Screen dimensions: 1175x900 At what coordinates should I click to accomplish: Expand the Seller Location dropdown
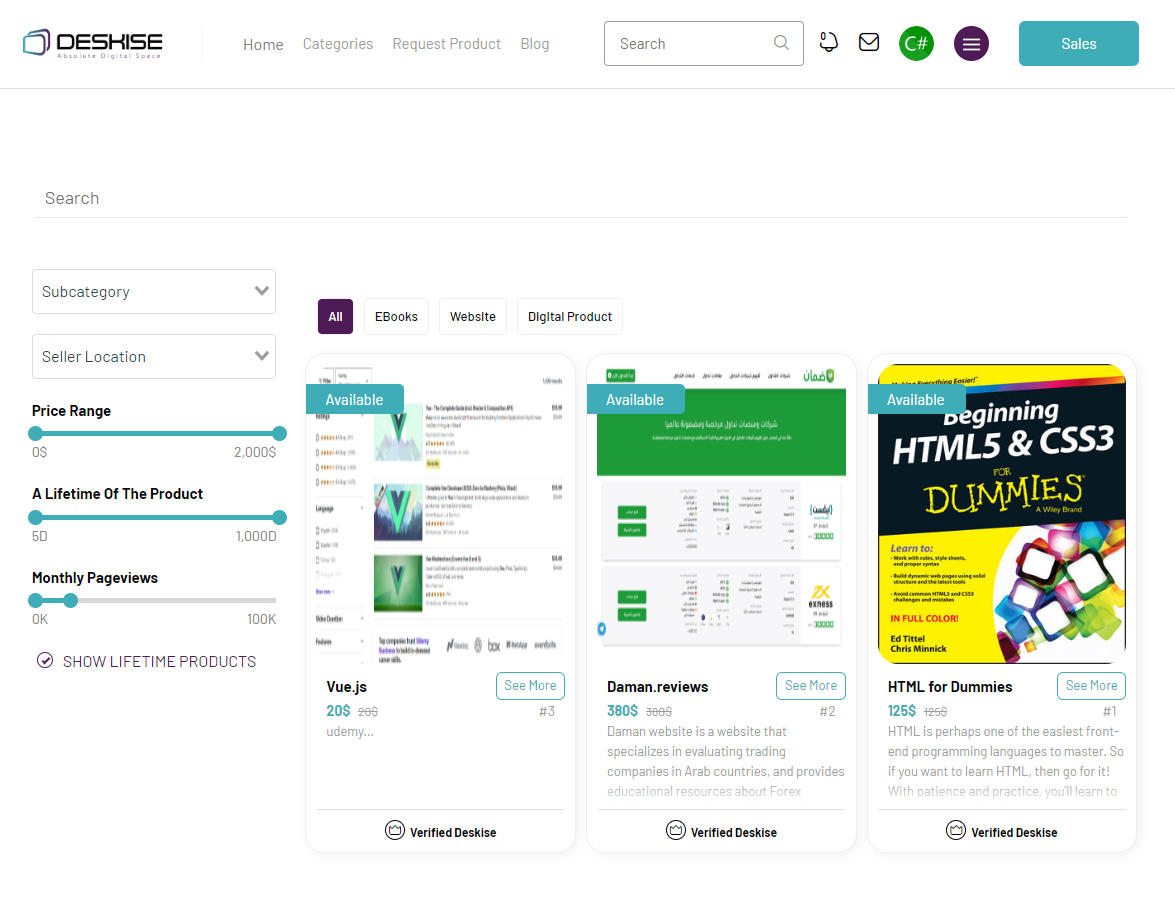[x=154, y=356]
